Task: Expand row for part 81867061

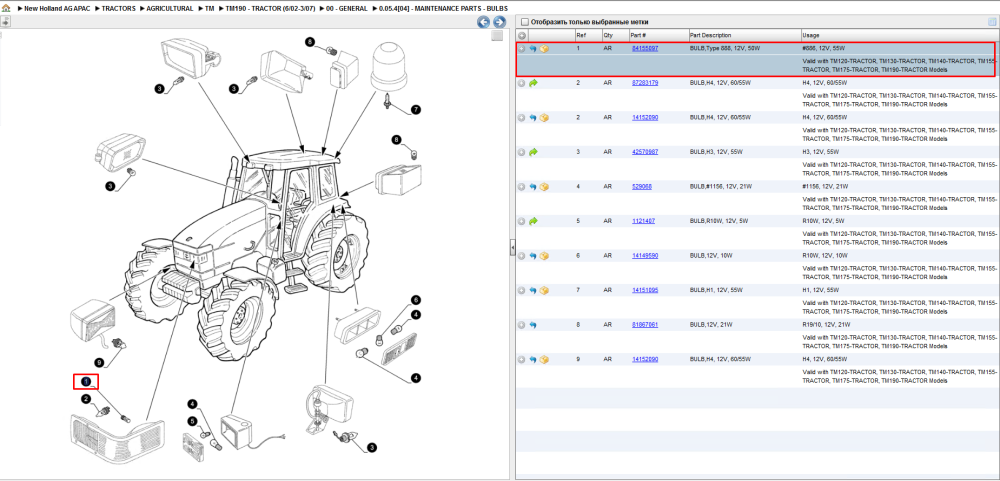Action: point(522,325)
